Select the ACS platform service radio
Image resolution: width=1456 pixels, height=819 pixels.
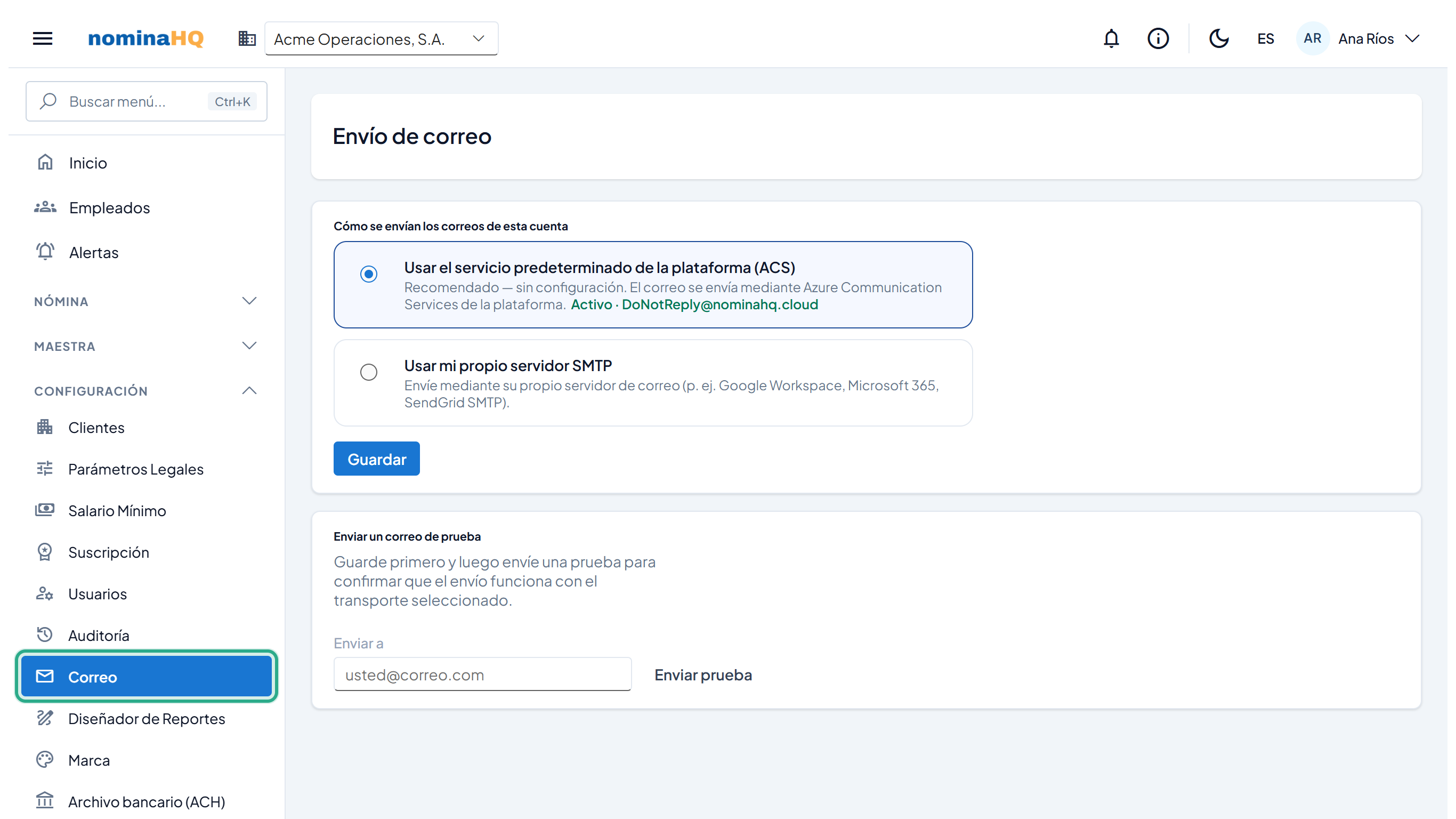(368, 274)
